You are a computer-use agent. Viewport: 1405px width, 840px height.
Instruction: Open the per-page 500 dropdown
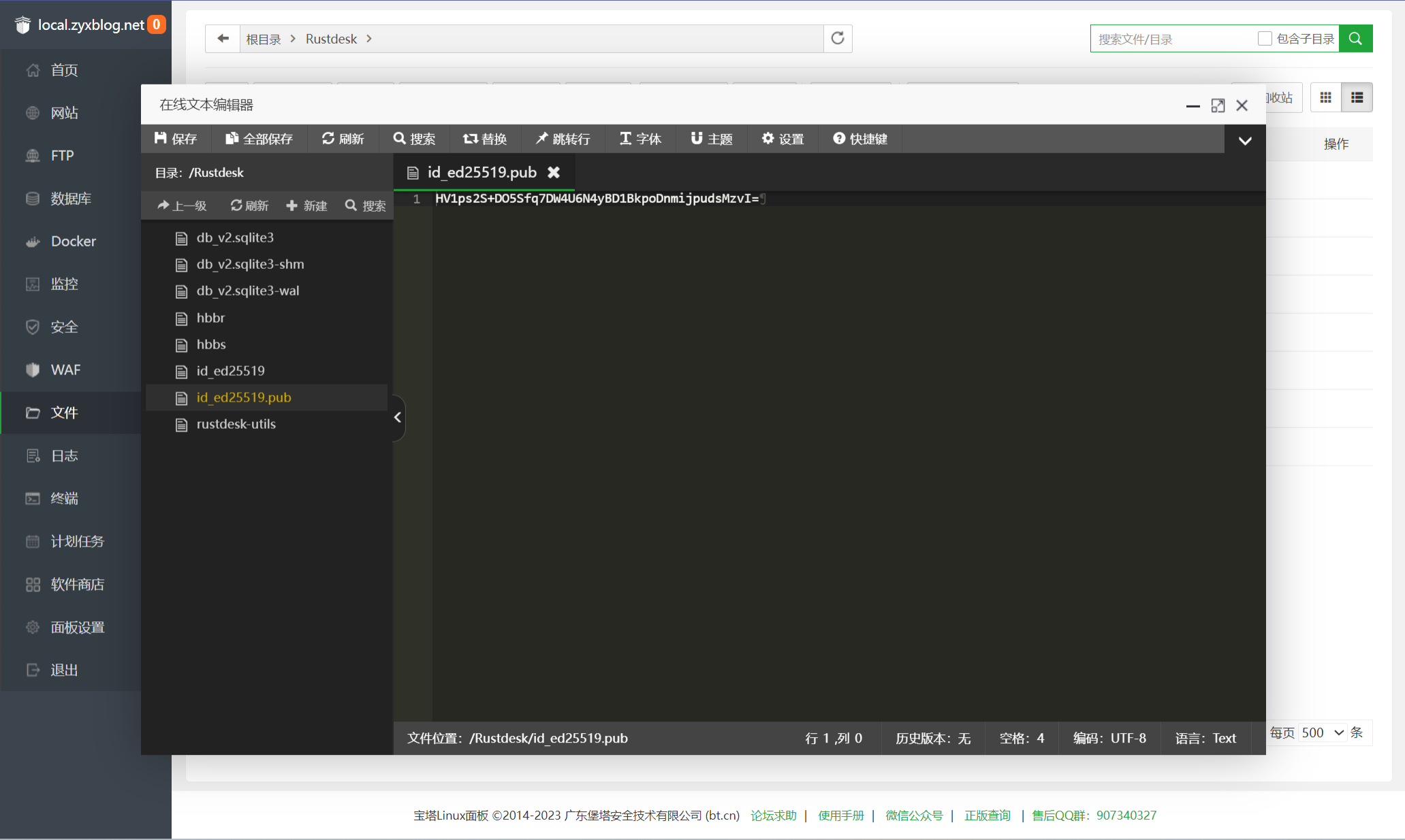click(x=1322, y=733)
